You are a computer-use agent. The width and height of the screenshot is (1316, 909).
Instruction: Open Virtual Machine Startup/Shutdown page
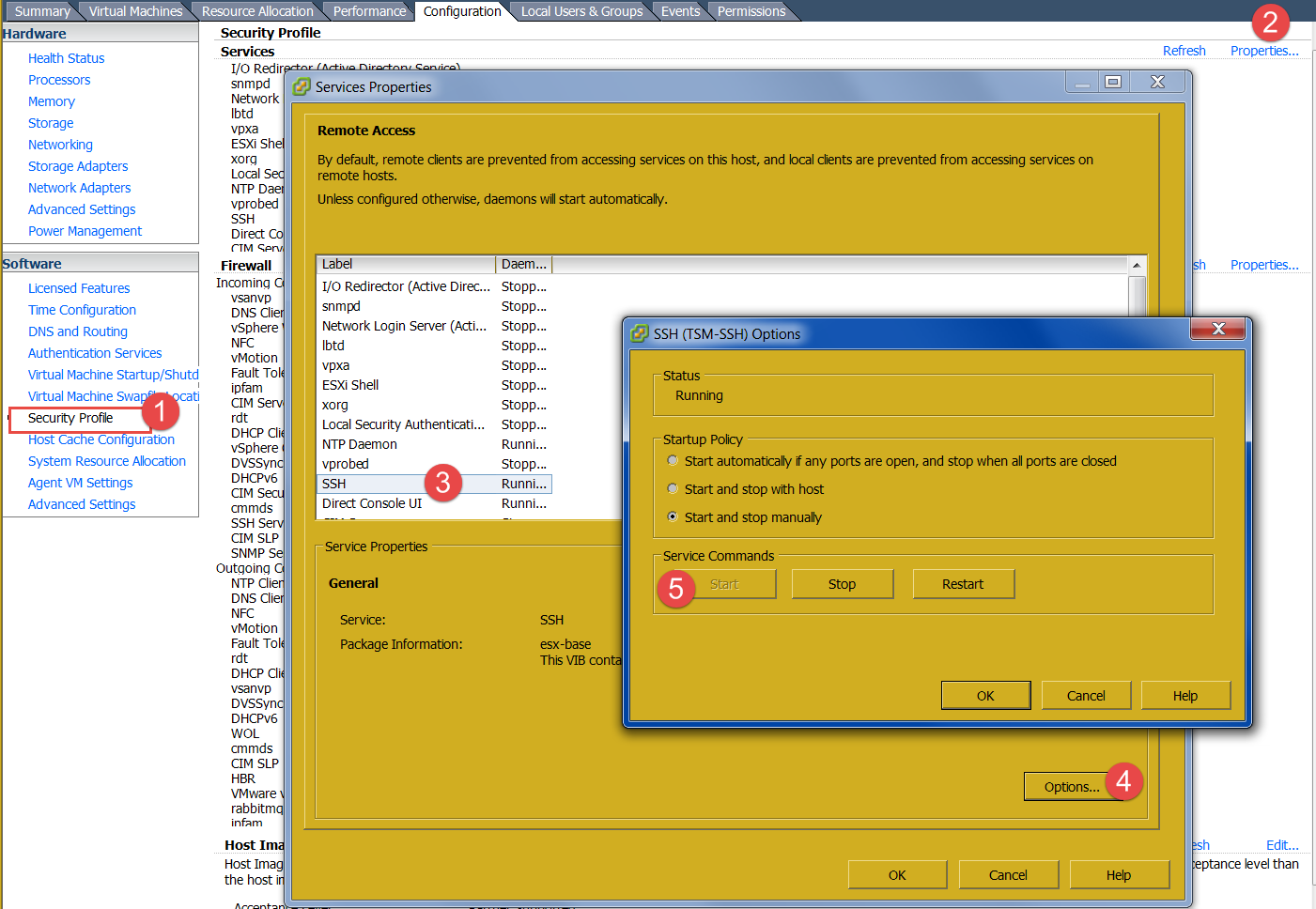click(113, 375)
